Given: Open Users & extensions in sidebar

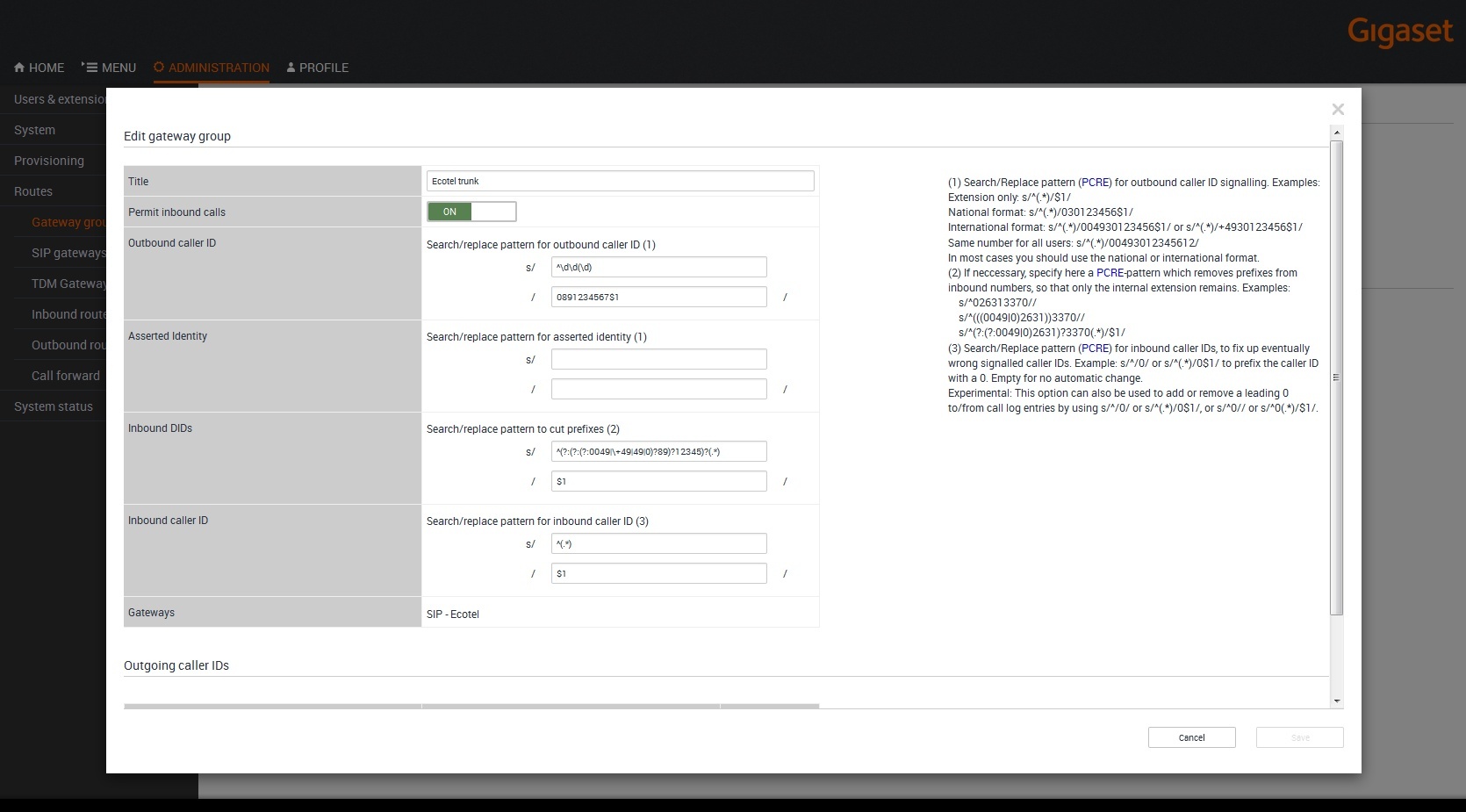Looking at the screenshot, I should (x=60, y=99).
